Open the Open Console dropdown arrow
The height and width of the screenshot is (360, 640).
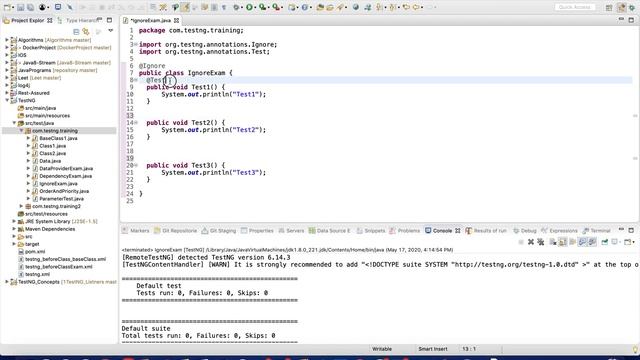(634, 242)
